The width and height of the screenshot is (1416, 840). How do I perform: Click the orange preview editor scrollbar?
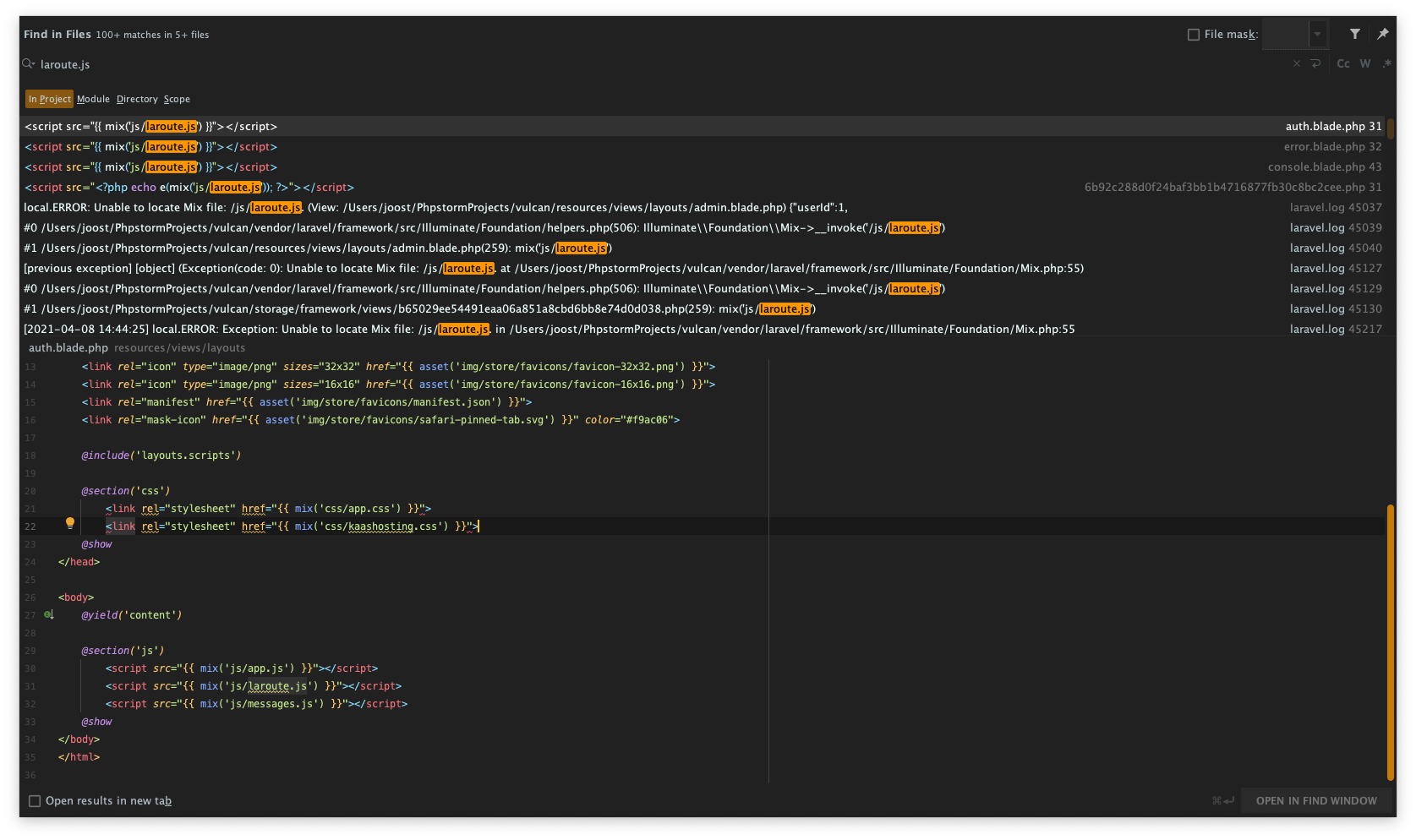pos(1390,642)
